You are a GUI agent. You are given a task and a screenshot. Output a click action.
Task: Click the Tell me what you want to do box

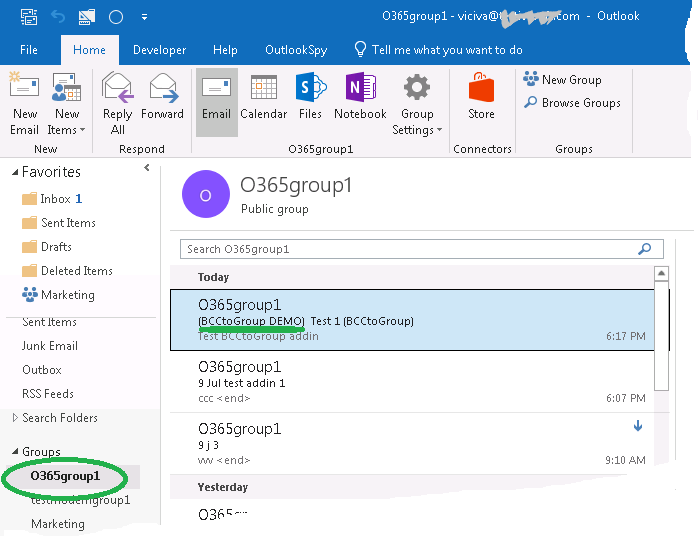438,50
